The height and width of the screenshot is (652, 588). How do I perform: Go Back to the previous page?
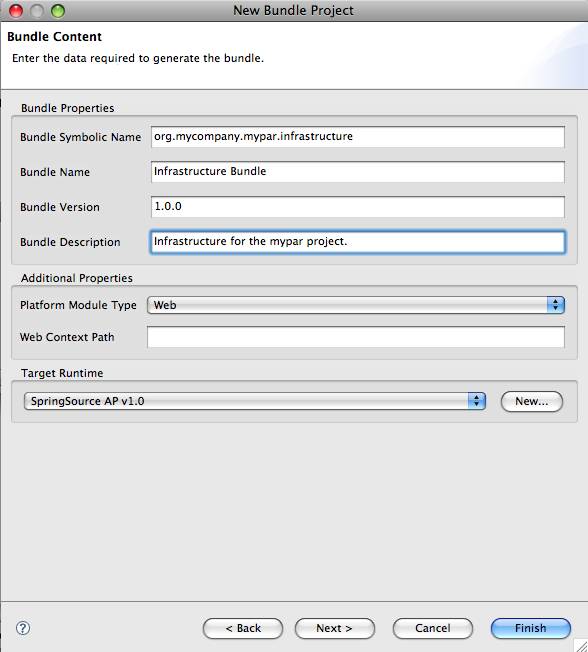coord(243,628)
